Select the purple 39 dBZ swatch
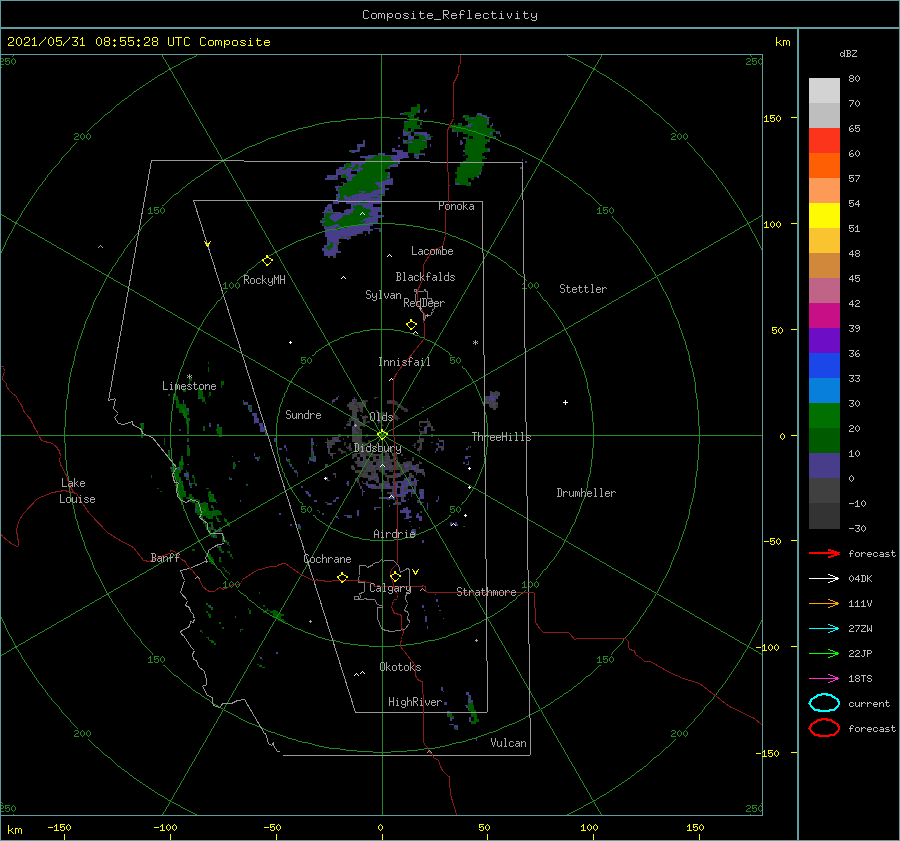 (824, 341)
